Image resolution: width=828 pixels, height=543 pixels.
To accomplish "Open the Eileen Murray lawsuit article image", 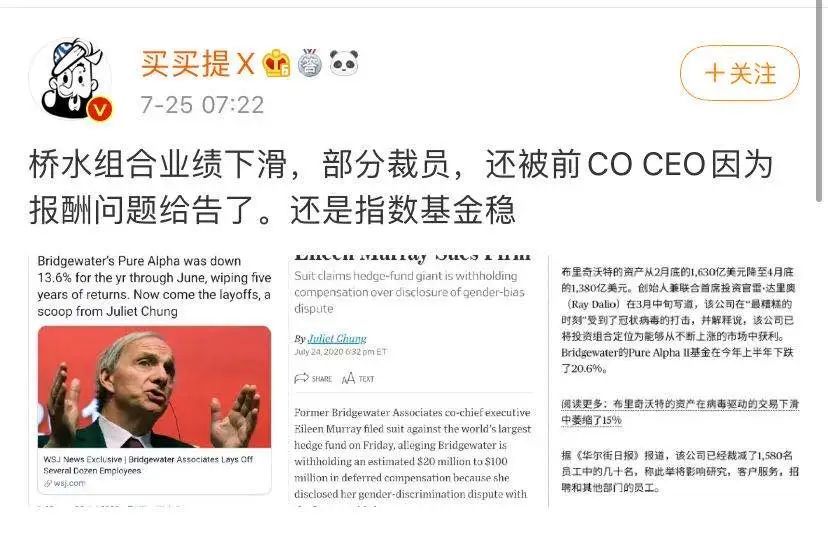I will click(413, 380).
